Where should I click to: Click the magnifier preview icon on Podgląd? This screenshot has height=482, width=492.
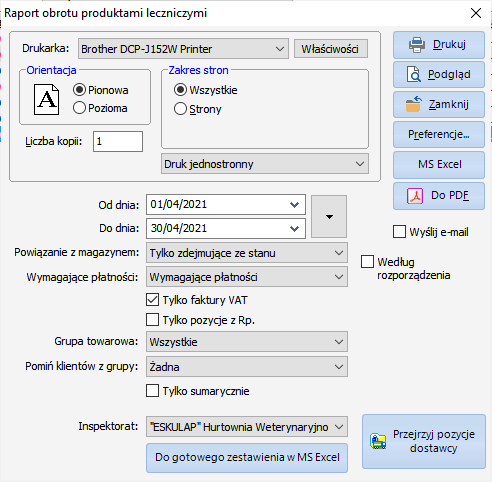414,74
